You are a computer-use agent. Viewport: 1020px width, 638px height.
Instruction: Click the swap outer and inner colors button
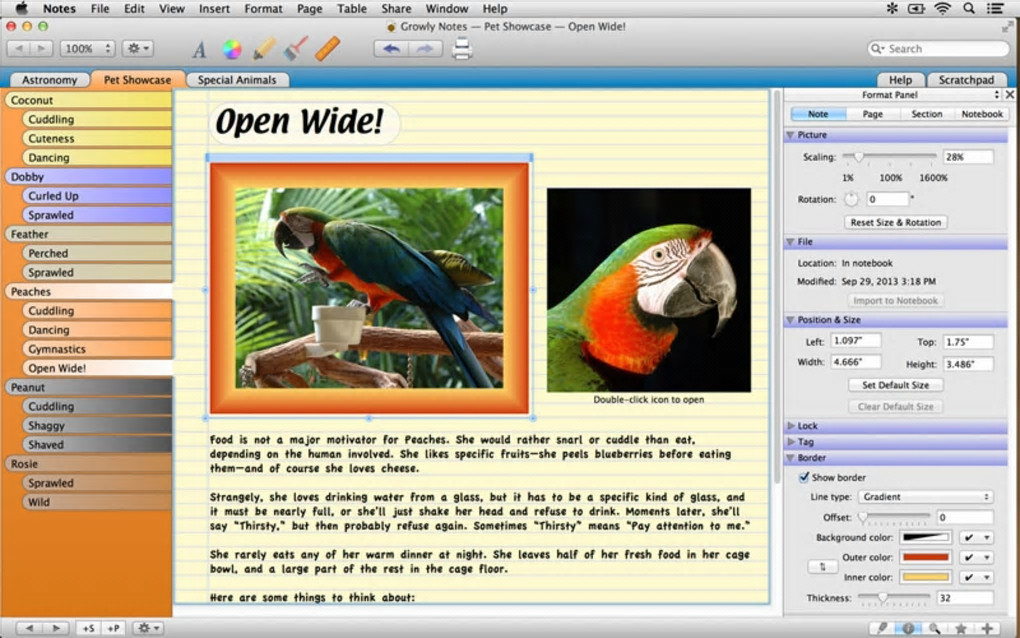pos(822,567)
